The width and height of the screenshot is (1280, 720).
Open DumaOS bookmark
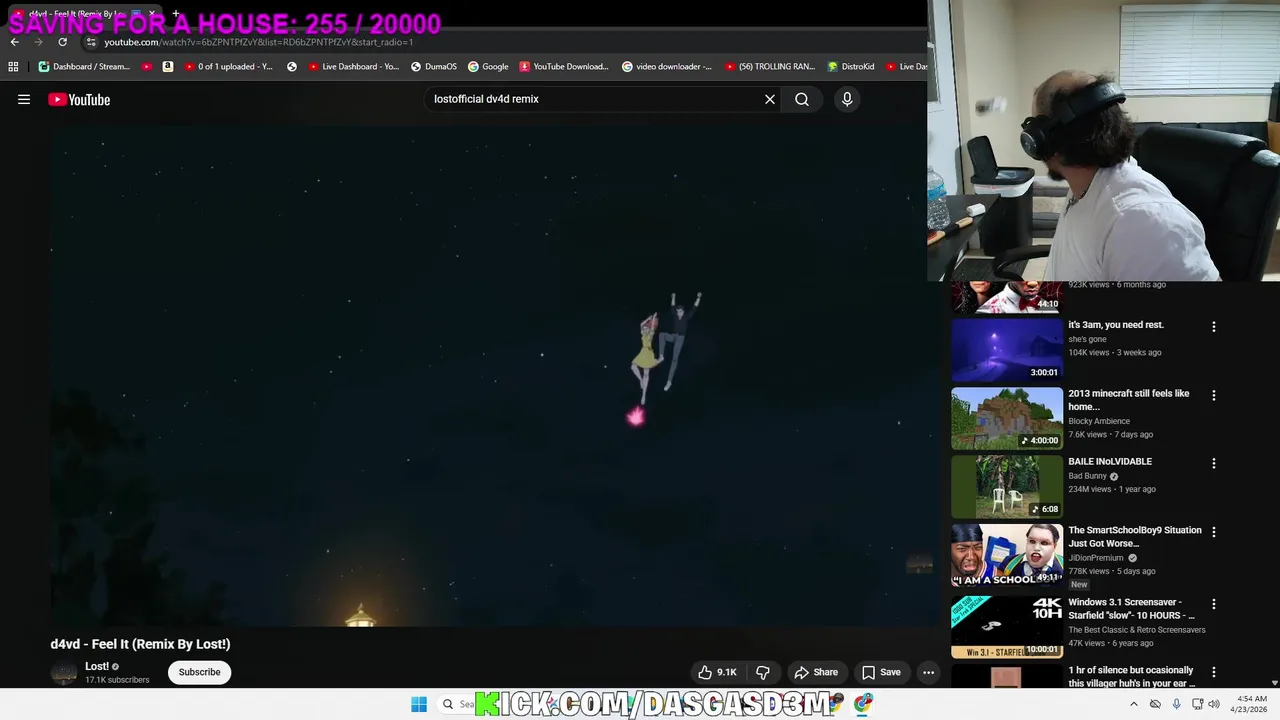coord(434,67)
